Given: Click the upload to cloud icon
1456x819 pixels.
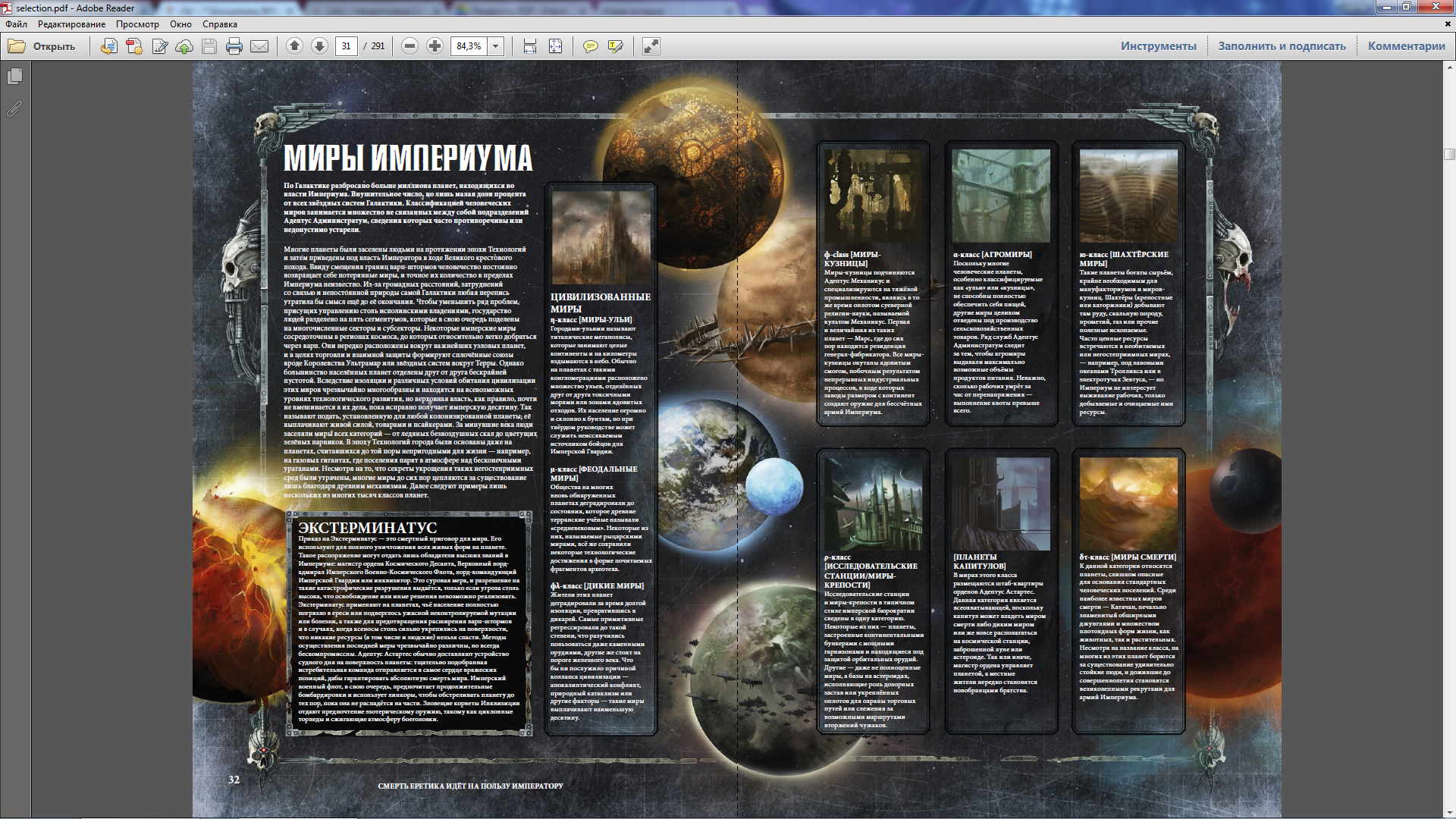Looking at the screenshot, I should click(x=184, y=46).
